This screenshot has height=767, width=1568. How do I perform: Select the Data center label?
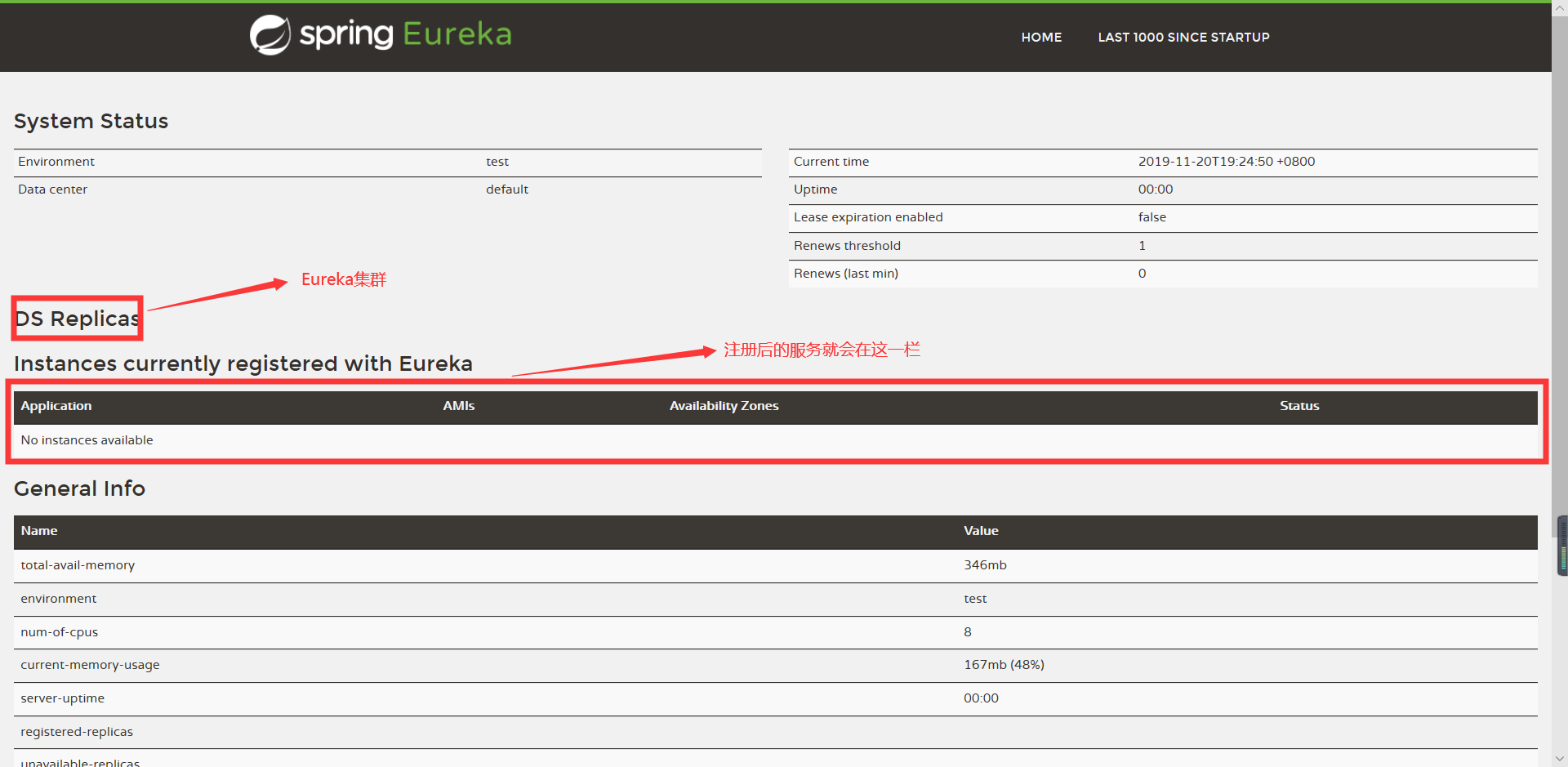coord(52,190)
